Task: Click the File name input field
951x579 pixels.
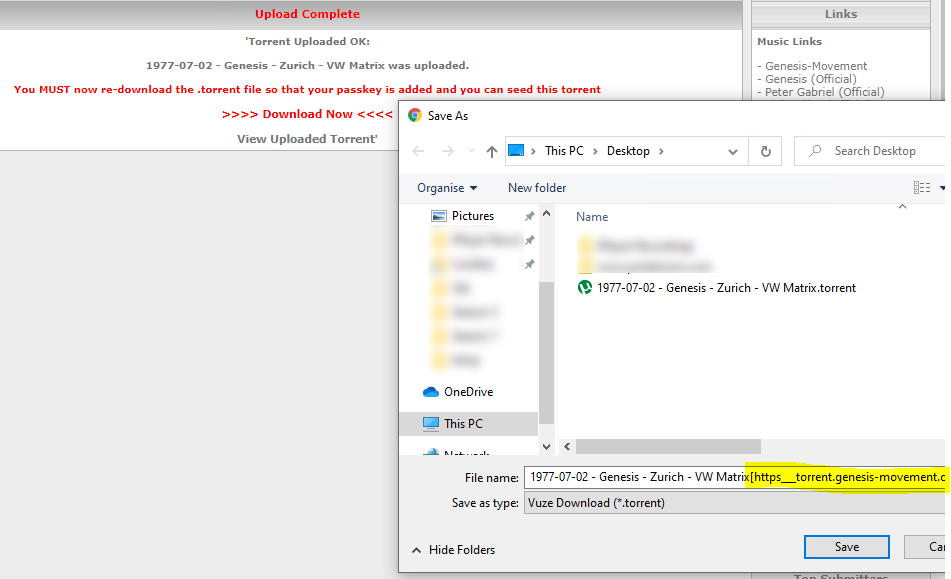Action: click(x=735, y=477)
